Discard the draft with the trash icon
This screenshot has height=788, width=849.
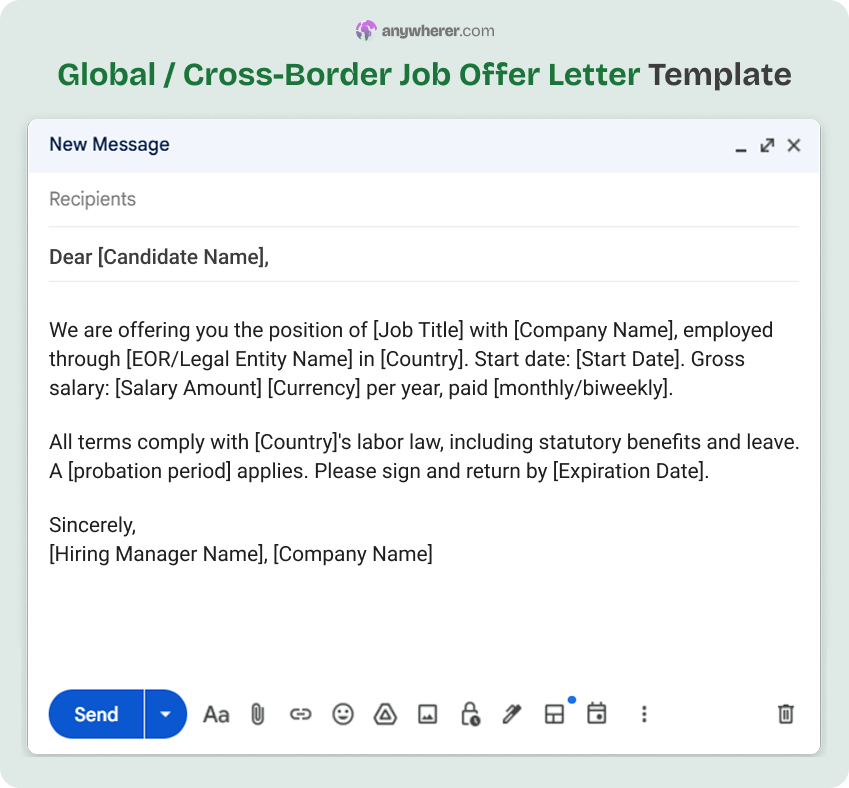tap(786, 714)
